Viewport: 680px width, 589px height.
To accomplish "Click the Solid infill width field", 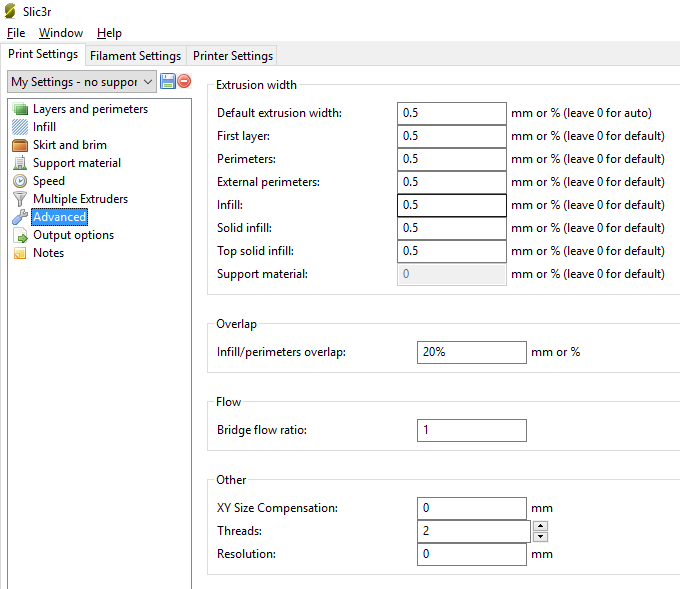I will pyautogui.click(x=451, y=228).
